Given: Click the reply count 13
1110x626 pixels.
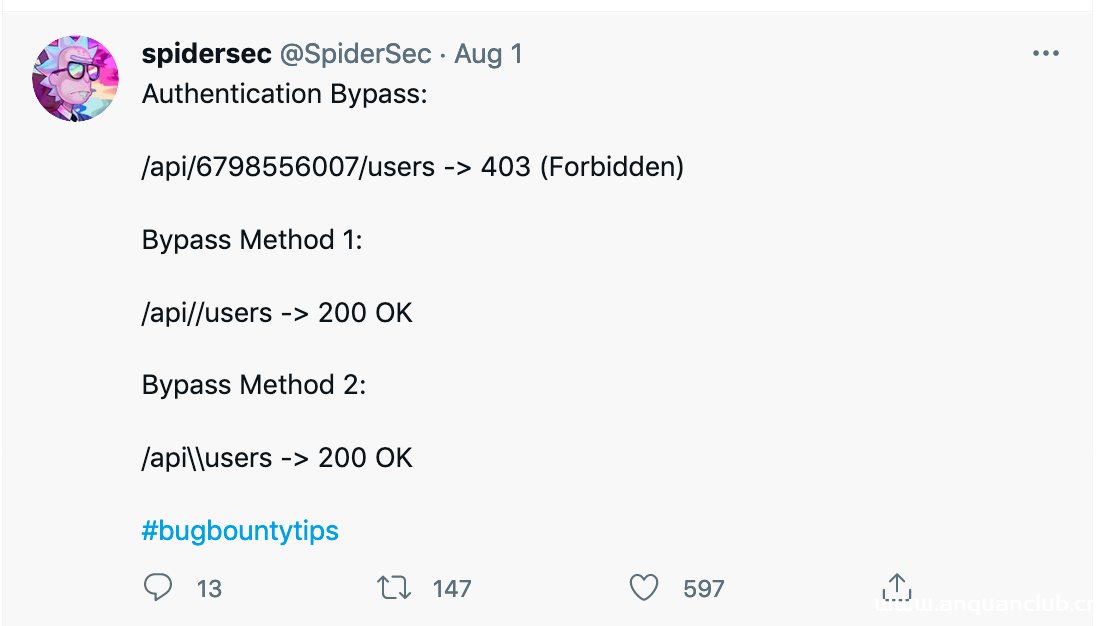Looking at the screenshot, I should (x=209, y=589).
